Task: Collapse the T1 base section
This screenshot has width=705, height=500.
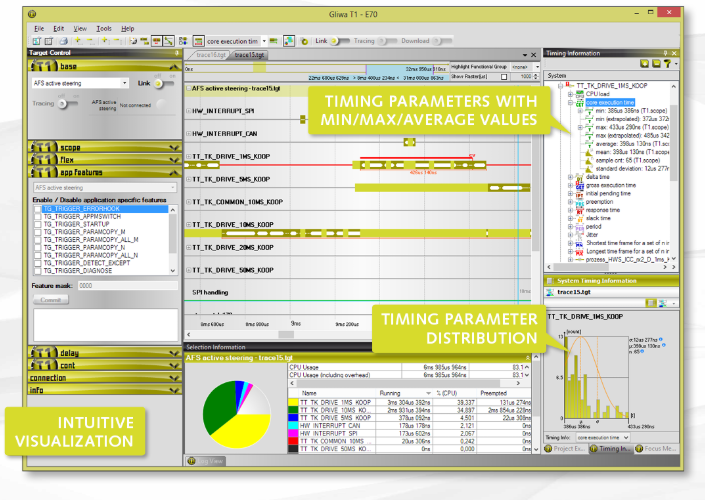Action: [174, 67]
